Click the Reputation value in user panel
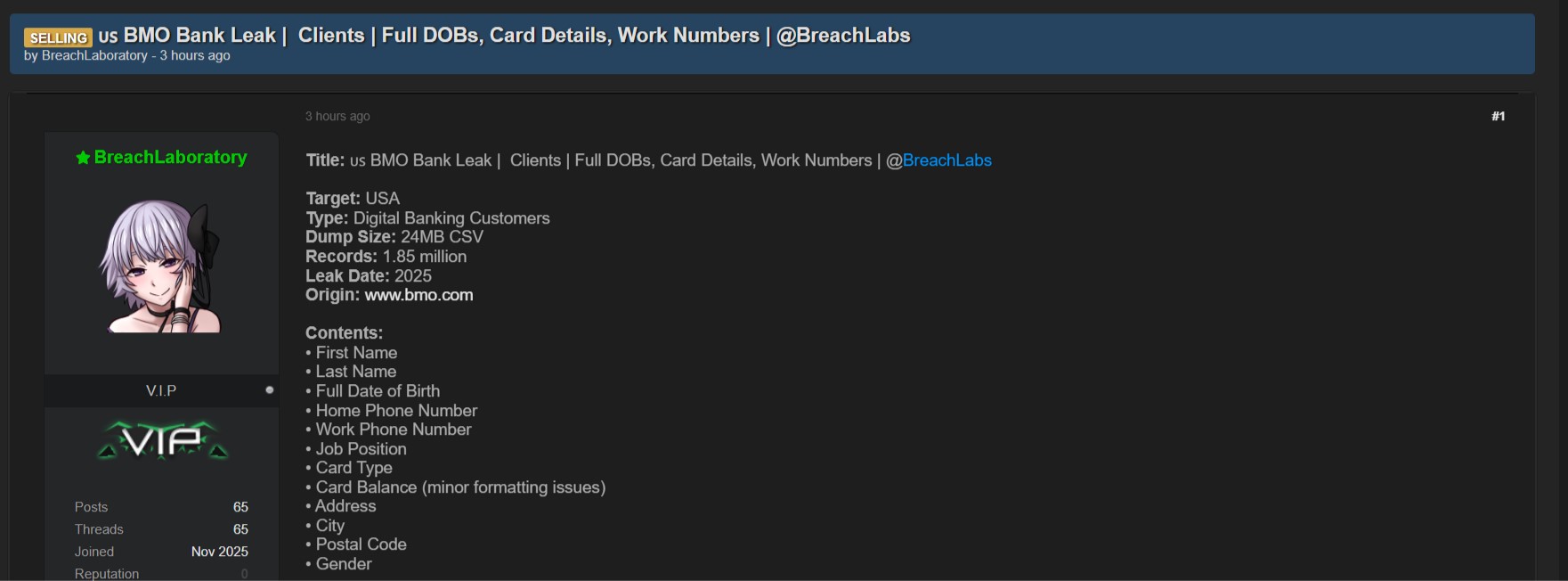This screenshot has width=1568, height=581. click(x=244, y=574)
